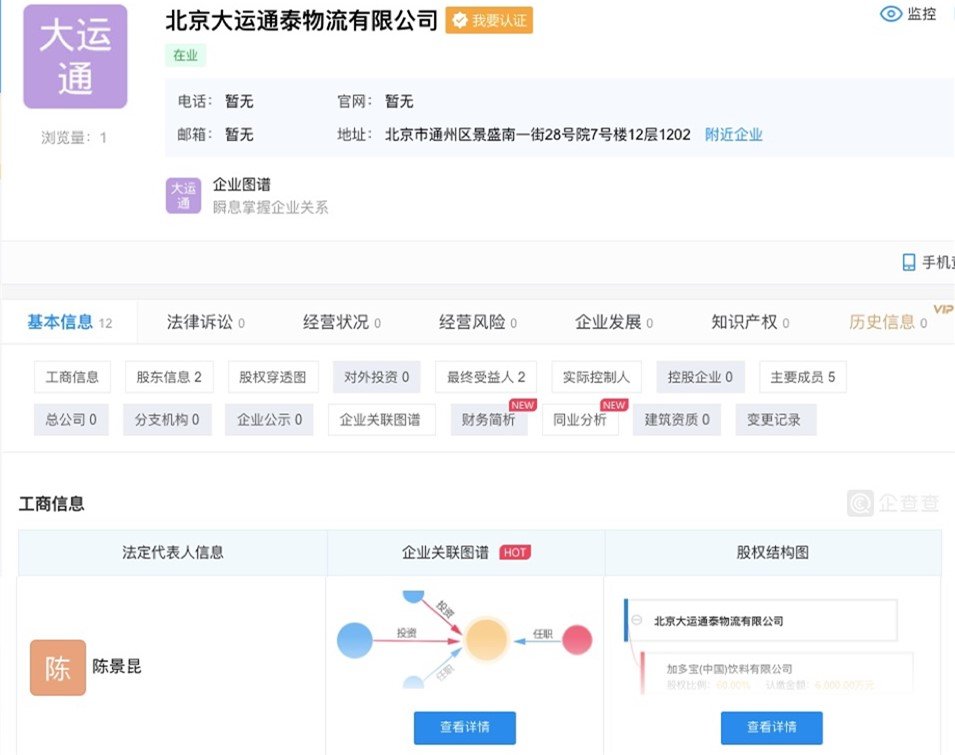Click the 法定代表人信息 column header
955x755 pixels.
tap(173, 552)
